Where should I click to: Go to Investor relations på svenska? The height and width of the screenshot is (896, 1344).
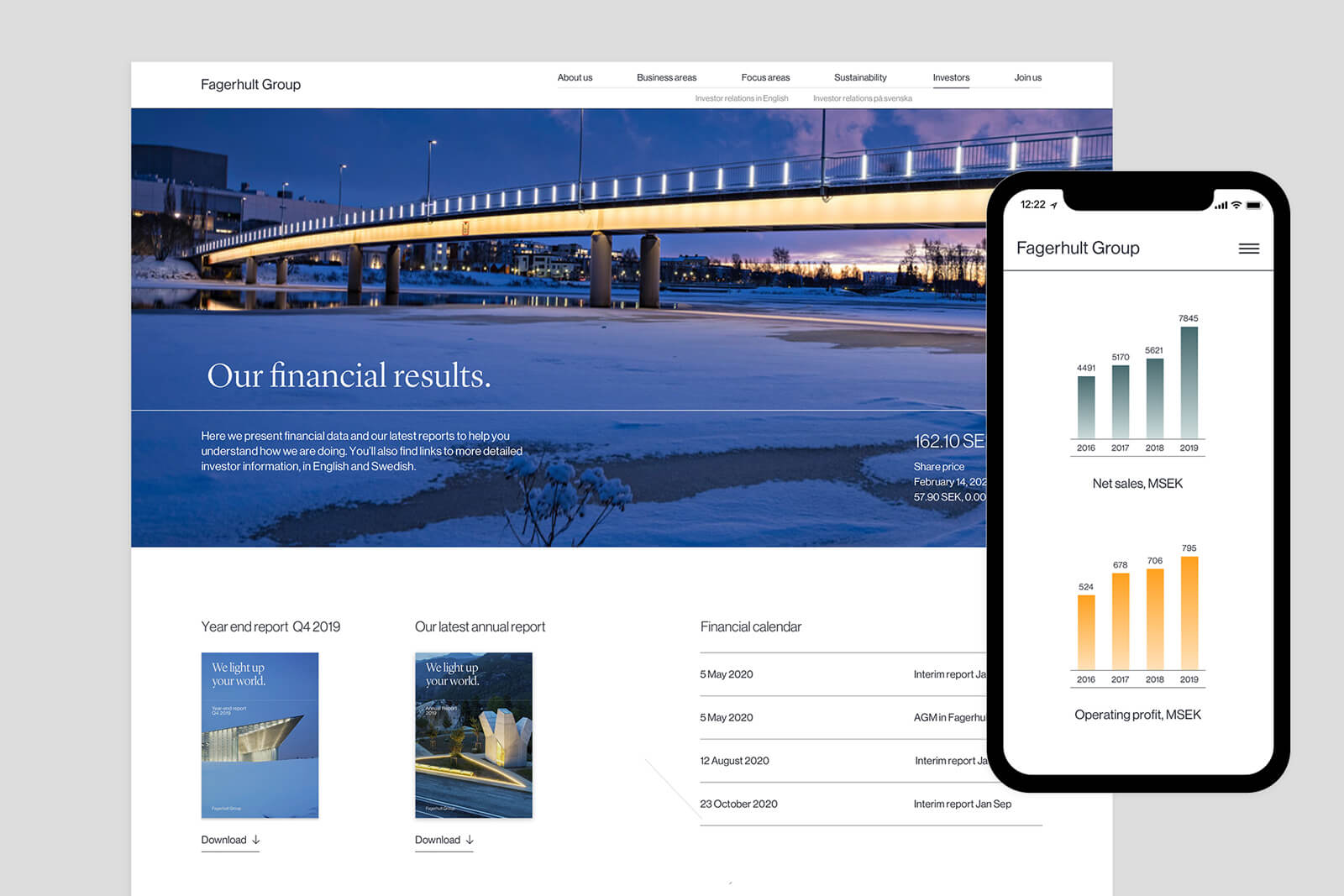(863, 98)
